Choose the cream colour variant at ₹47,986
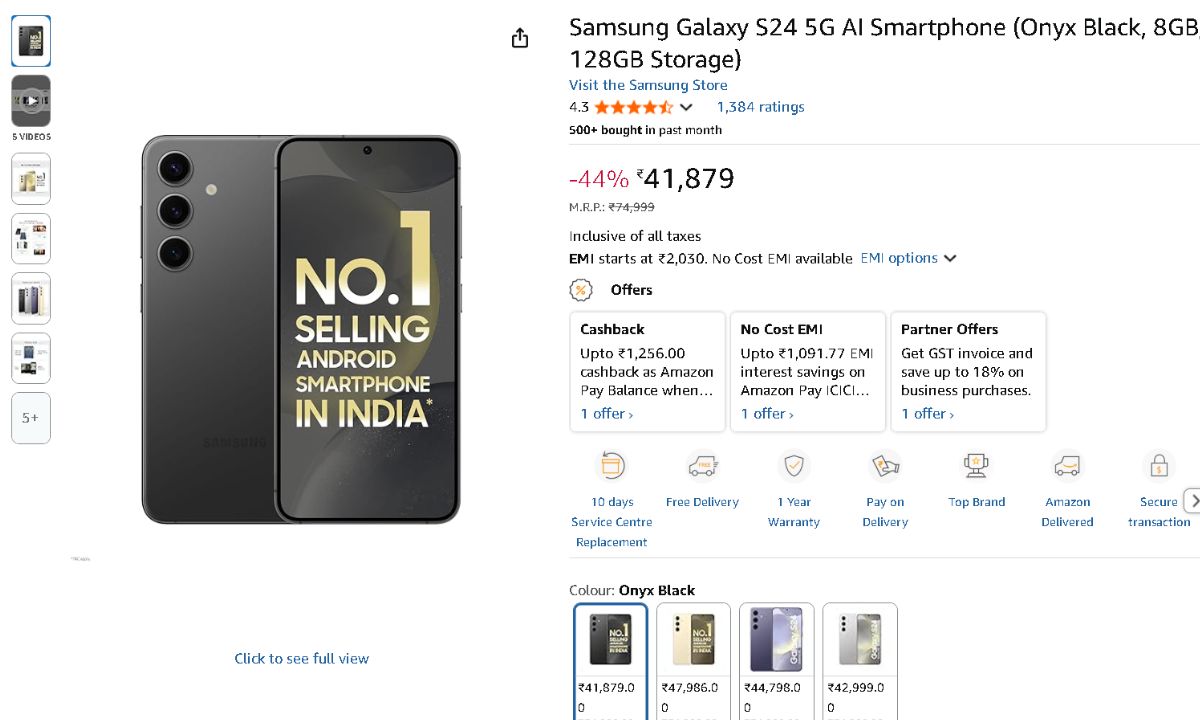 pyautogui.click(x=693, y=641)
